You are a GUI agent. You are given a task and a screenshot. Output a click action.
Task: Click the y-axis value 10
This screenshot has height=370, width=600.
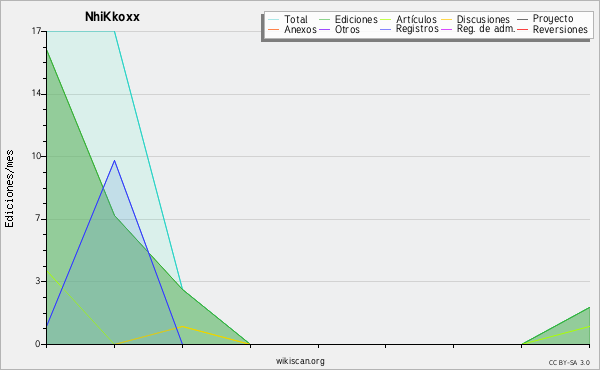point(36,156)
